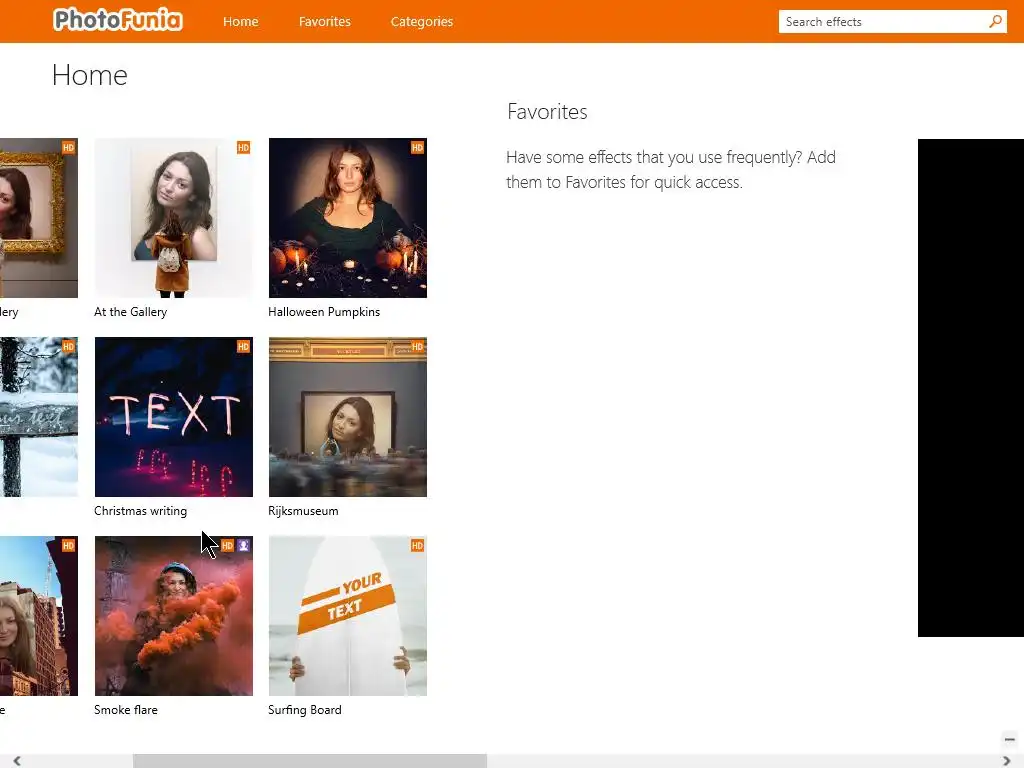Click the "At the Gallery" label
Screen dimensions: 1024x768
[x=131, y=312]
